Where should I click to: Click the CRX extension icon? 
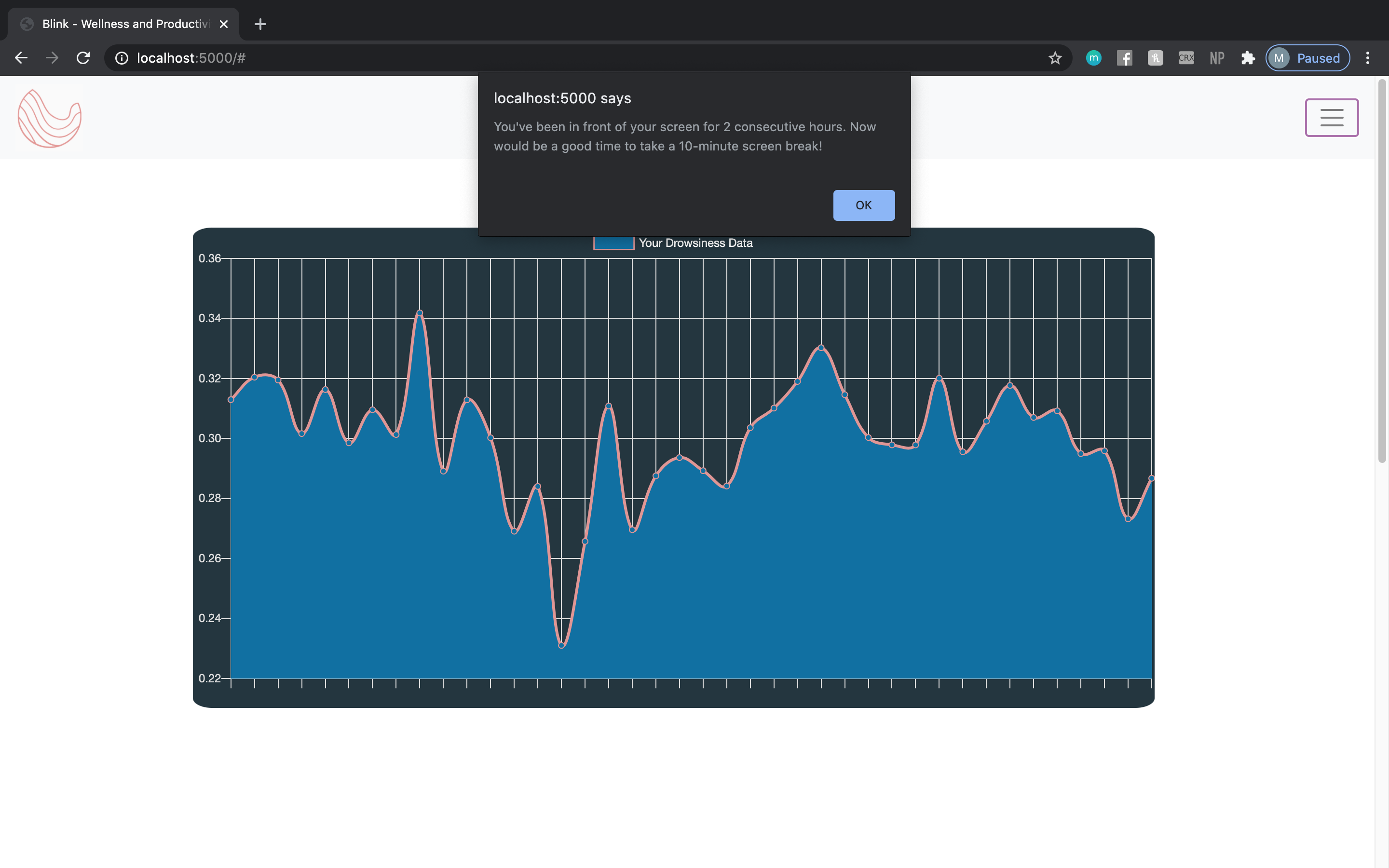1186,58
